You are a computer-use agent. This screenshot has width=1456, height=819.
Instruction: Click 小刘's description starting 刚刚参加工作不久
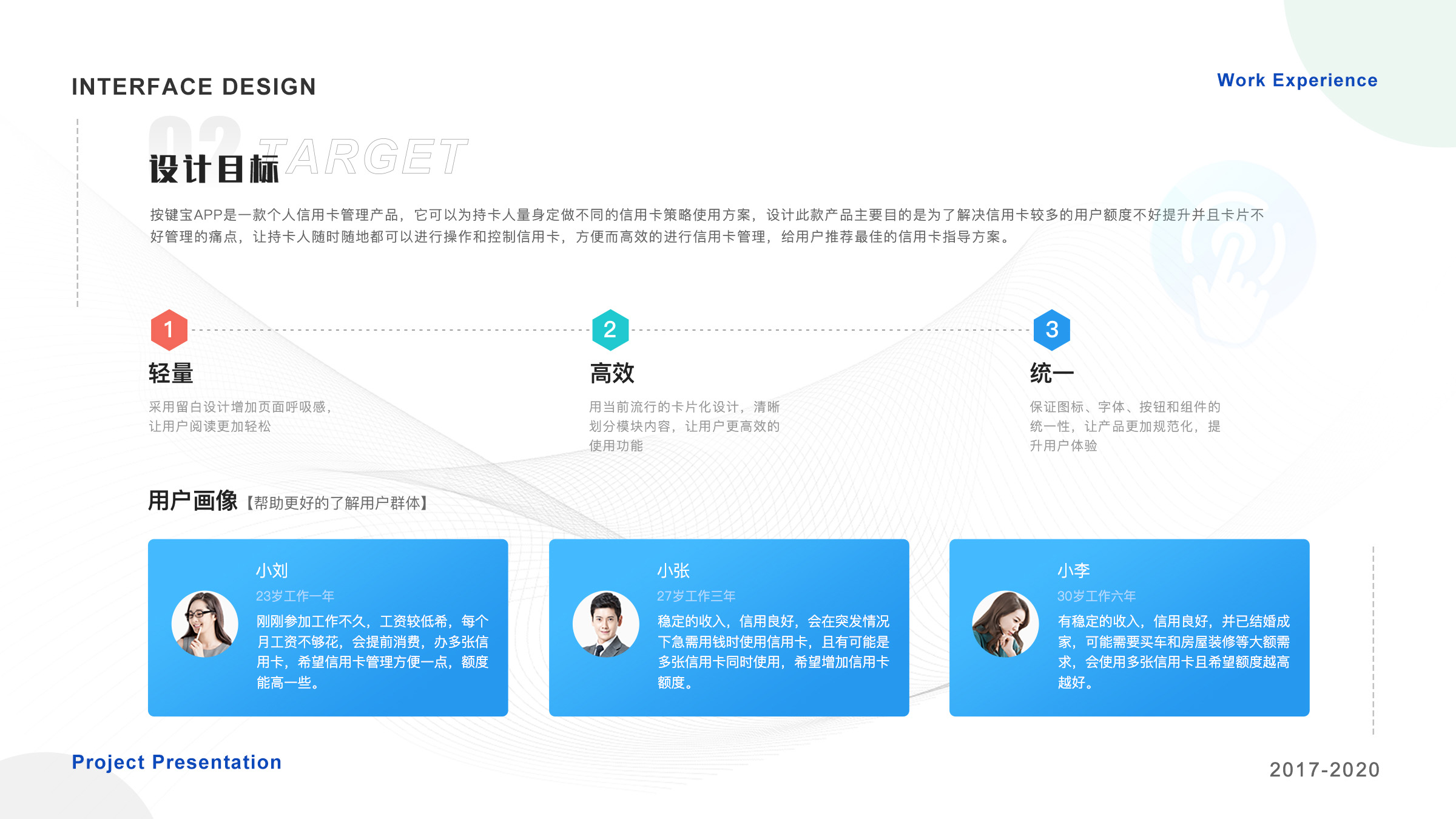[x=372, y=652]
